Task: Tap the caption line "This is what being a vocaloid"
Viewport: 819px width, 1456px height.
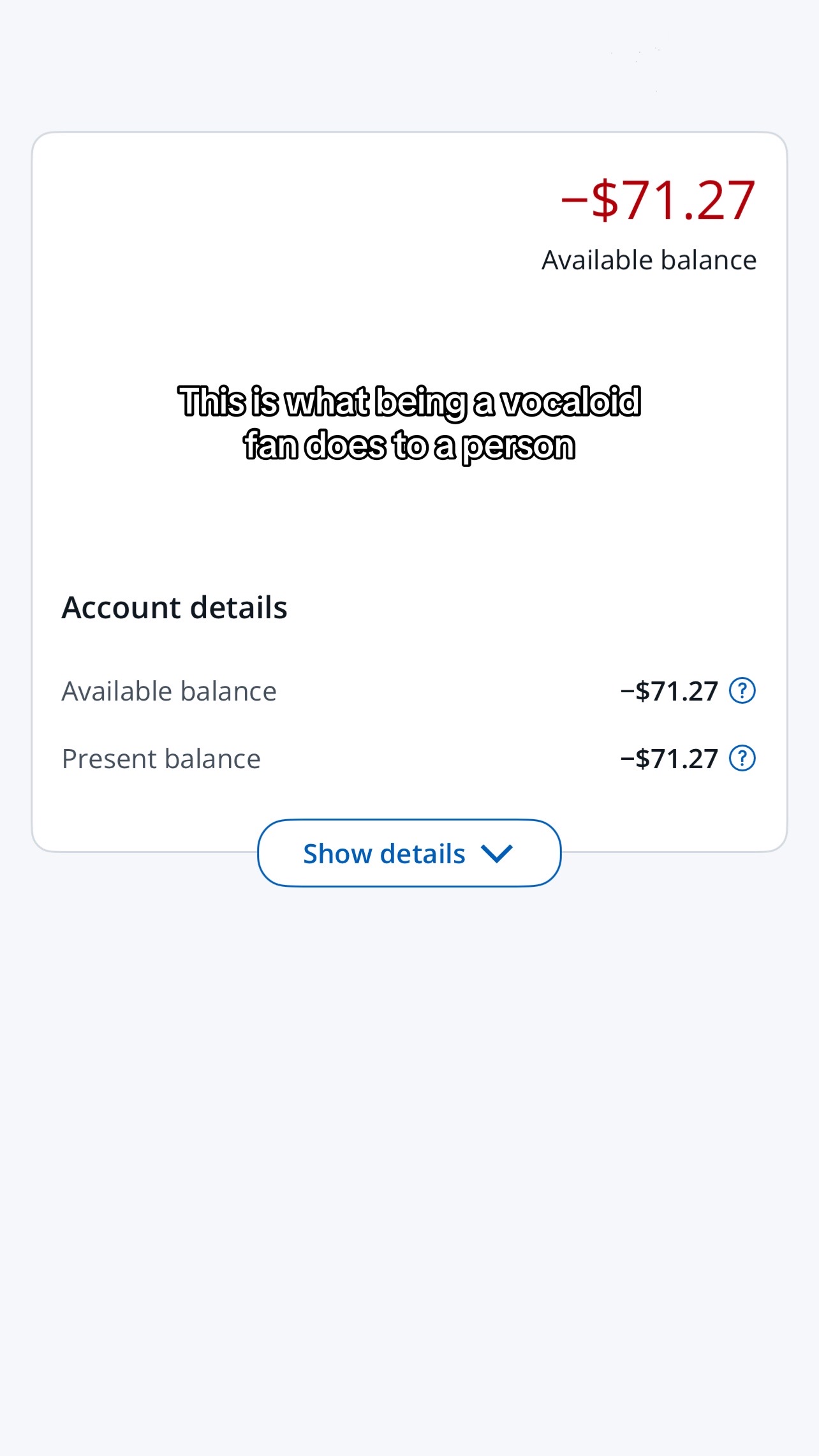Action: click(409, 402)
